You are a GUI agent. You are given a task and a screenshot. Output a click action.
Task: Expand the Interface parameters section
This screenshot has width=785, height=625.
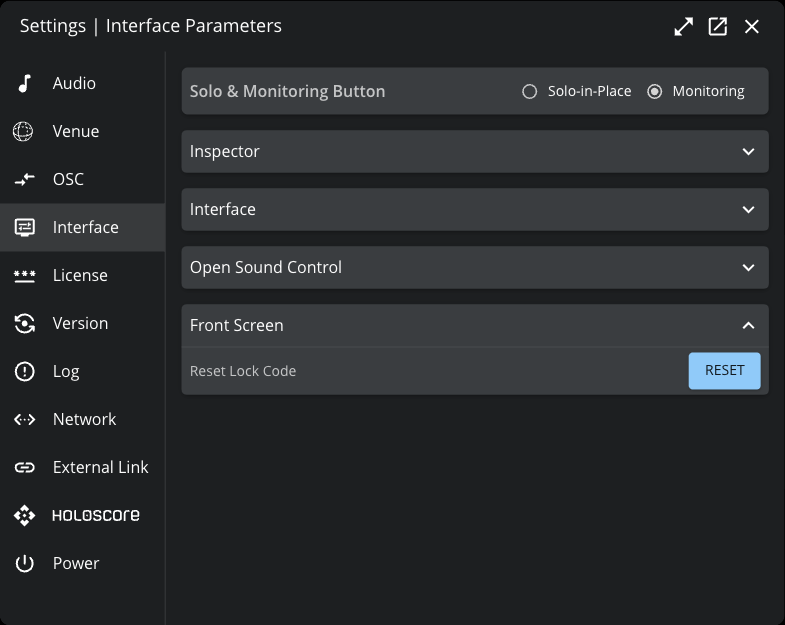pyautogui.click(x=748, y=210)
